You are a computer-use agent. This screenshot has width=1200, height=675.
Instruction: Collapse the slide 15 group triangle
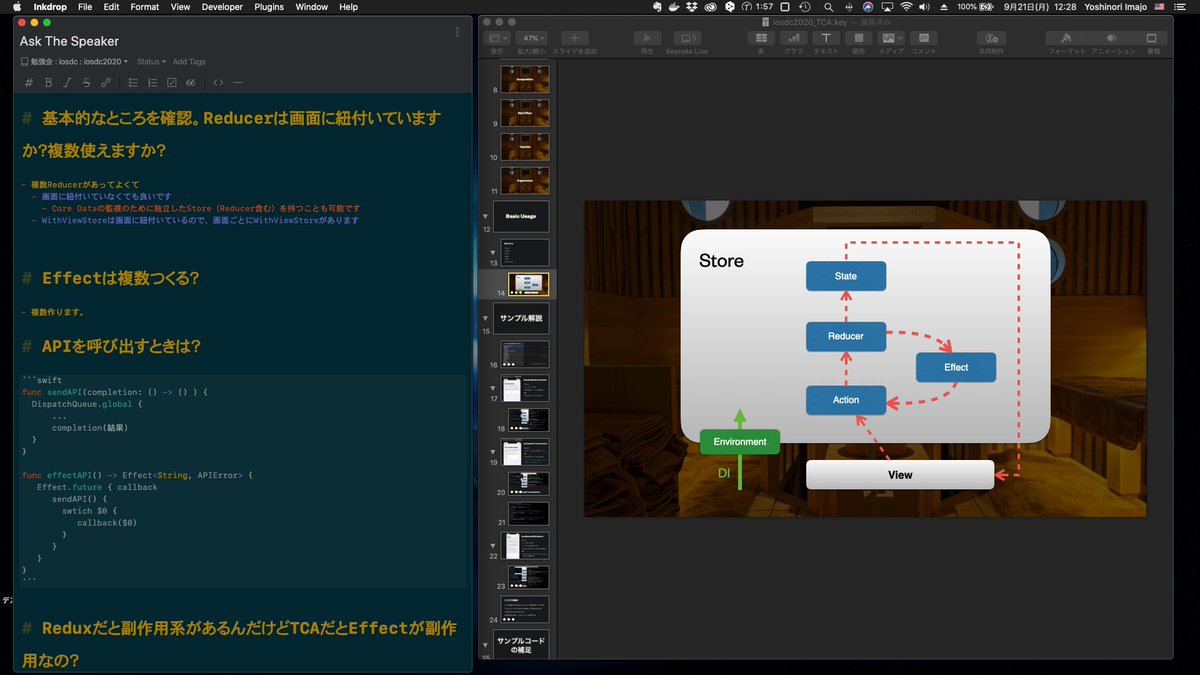(x=486, y=318)
